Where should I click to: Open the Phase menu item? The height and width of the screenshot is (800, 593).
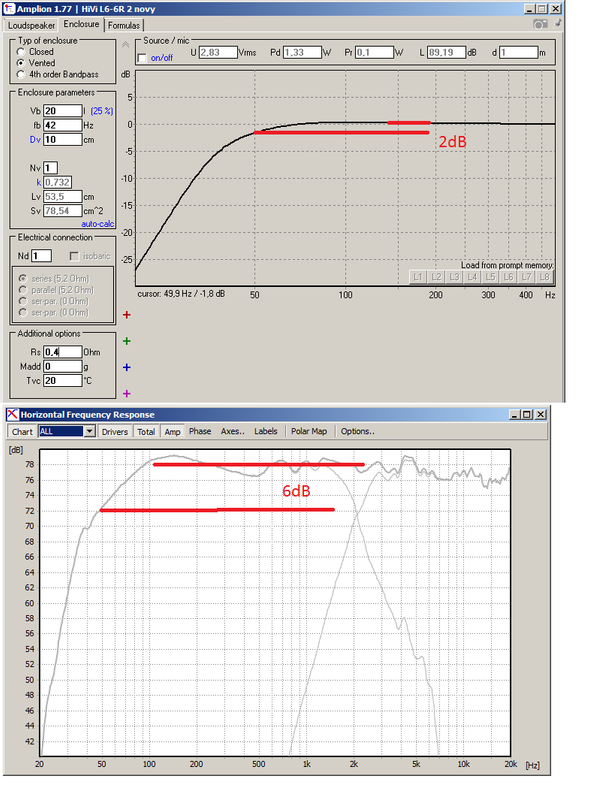[200, 431]
